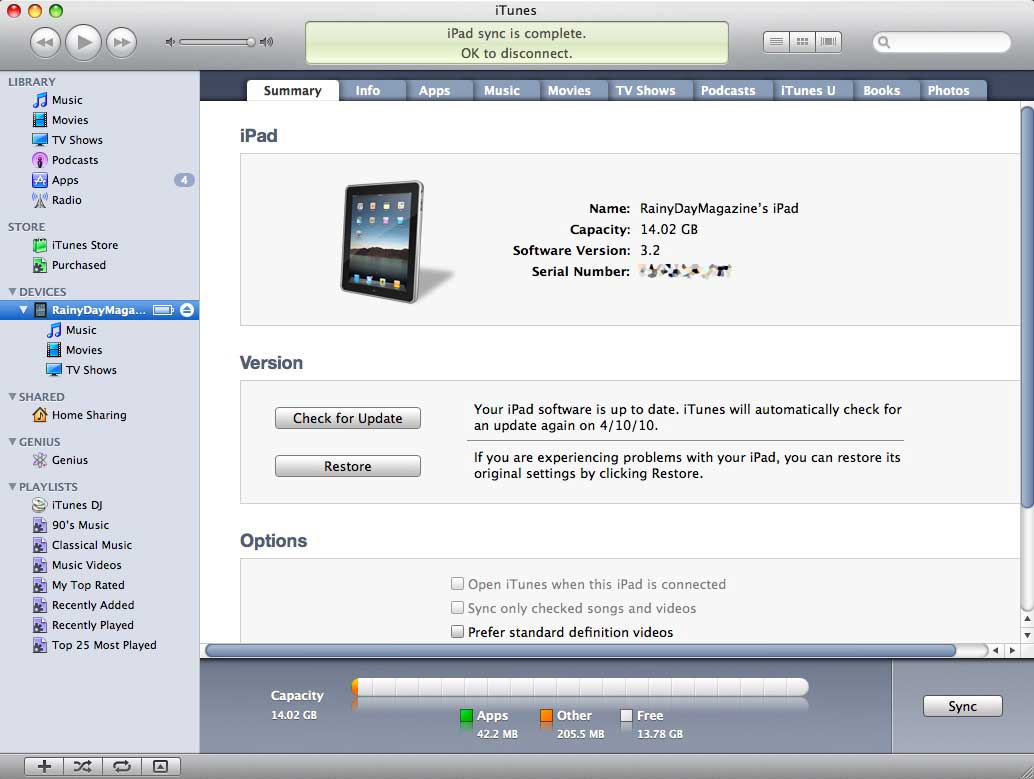Switch to list view
This screenshot has width=1034, height=779.
[776, 42]
